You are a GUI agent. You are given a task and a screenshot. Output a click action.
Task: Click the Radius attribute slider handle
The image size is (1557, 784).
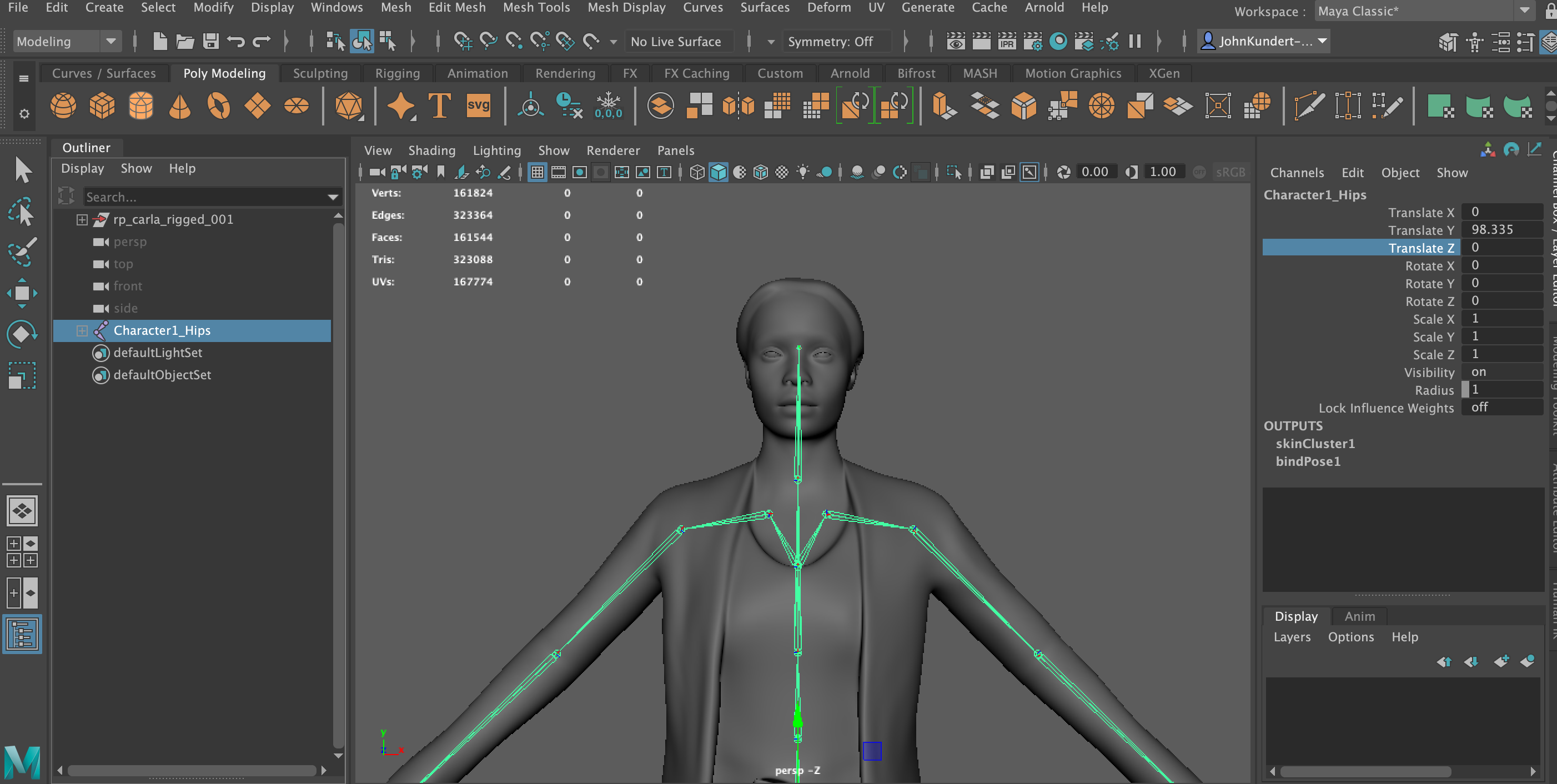[x=1464, y=390]
